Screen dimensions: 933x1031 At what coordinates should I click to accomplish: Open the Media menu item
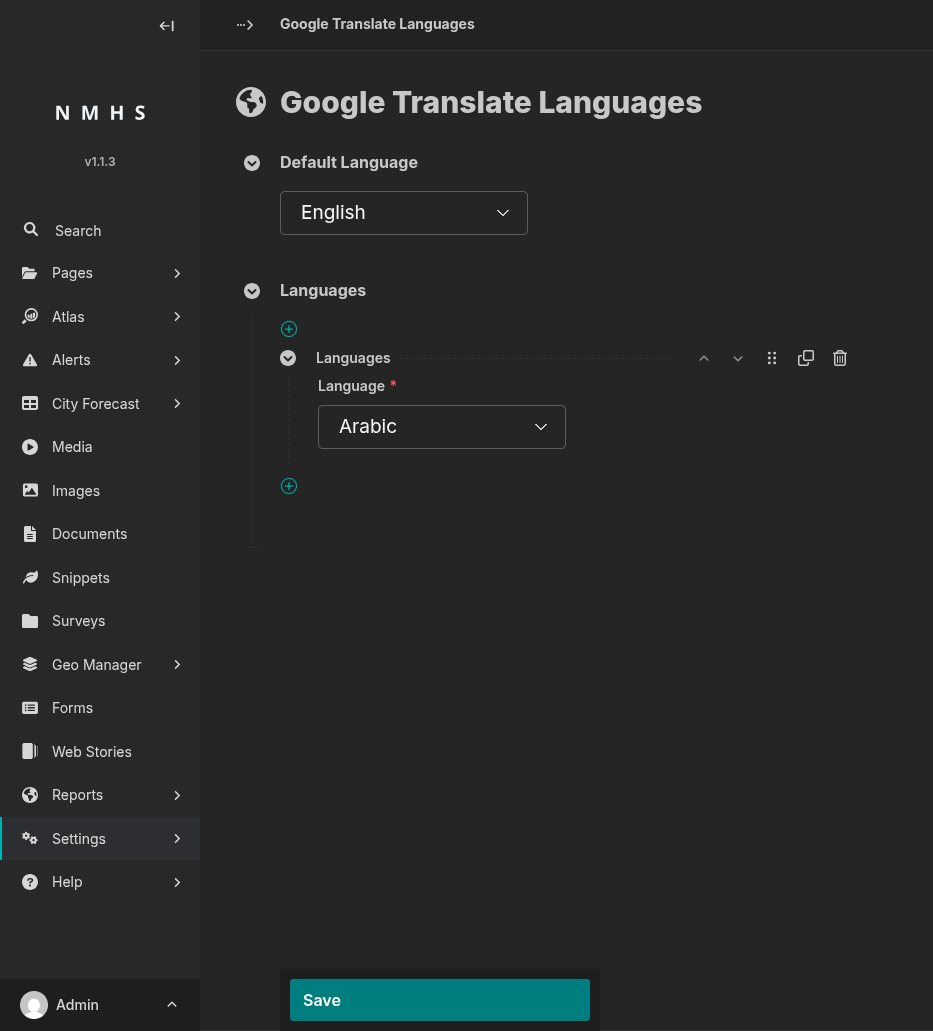click(x=100, y=446)
